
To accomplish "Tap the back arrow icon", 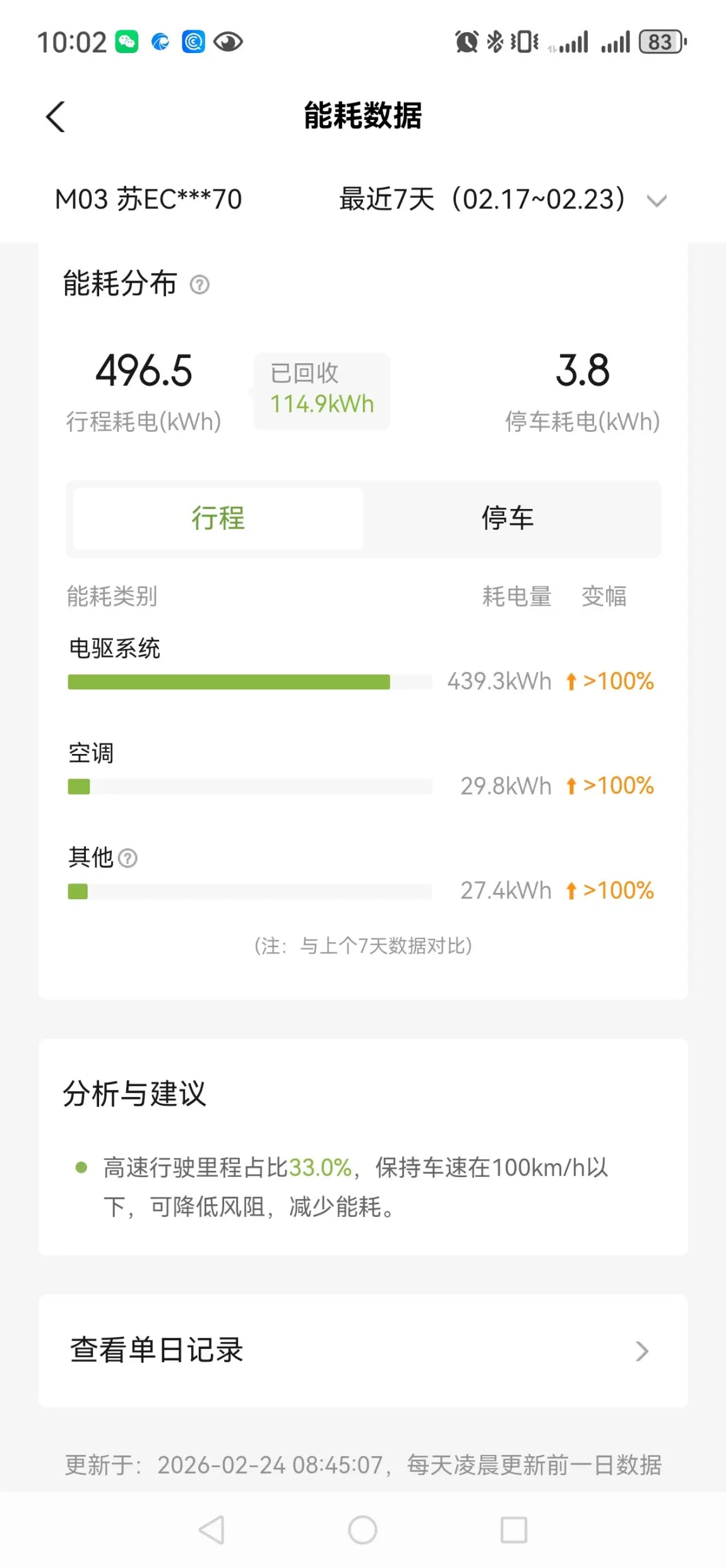I will (56, 117).
